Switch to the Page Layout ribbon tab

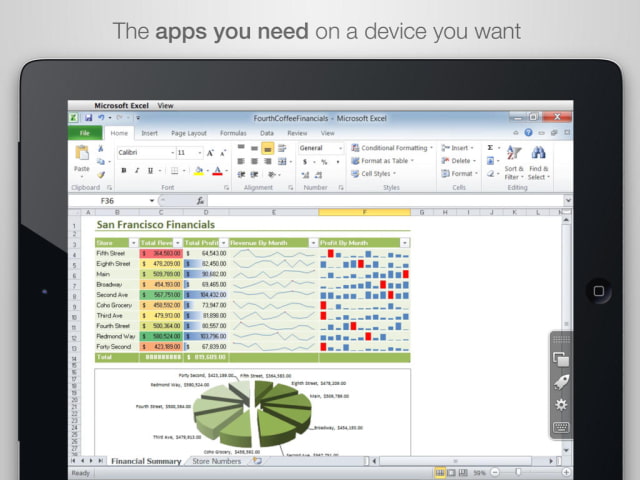coord(189,133)
